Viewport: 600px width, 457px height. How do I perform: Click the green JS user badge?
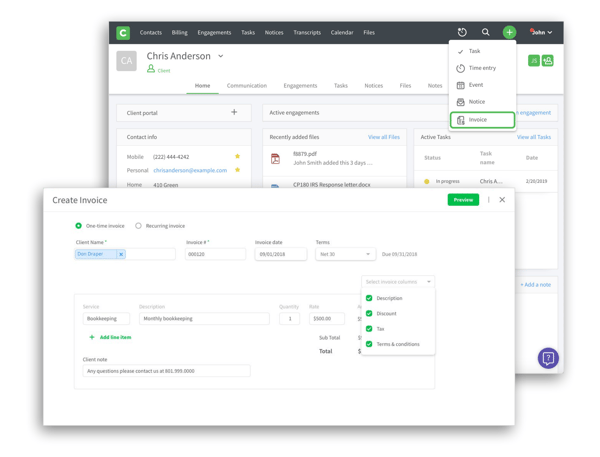pos(534,60)
